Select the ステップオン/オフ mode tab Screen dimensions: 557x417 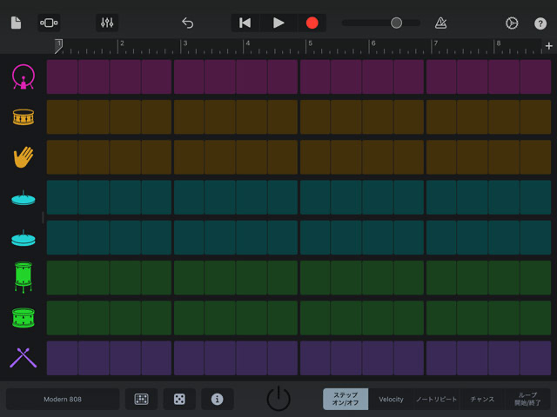pyautogui.click(x=345, y=399)
